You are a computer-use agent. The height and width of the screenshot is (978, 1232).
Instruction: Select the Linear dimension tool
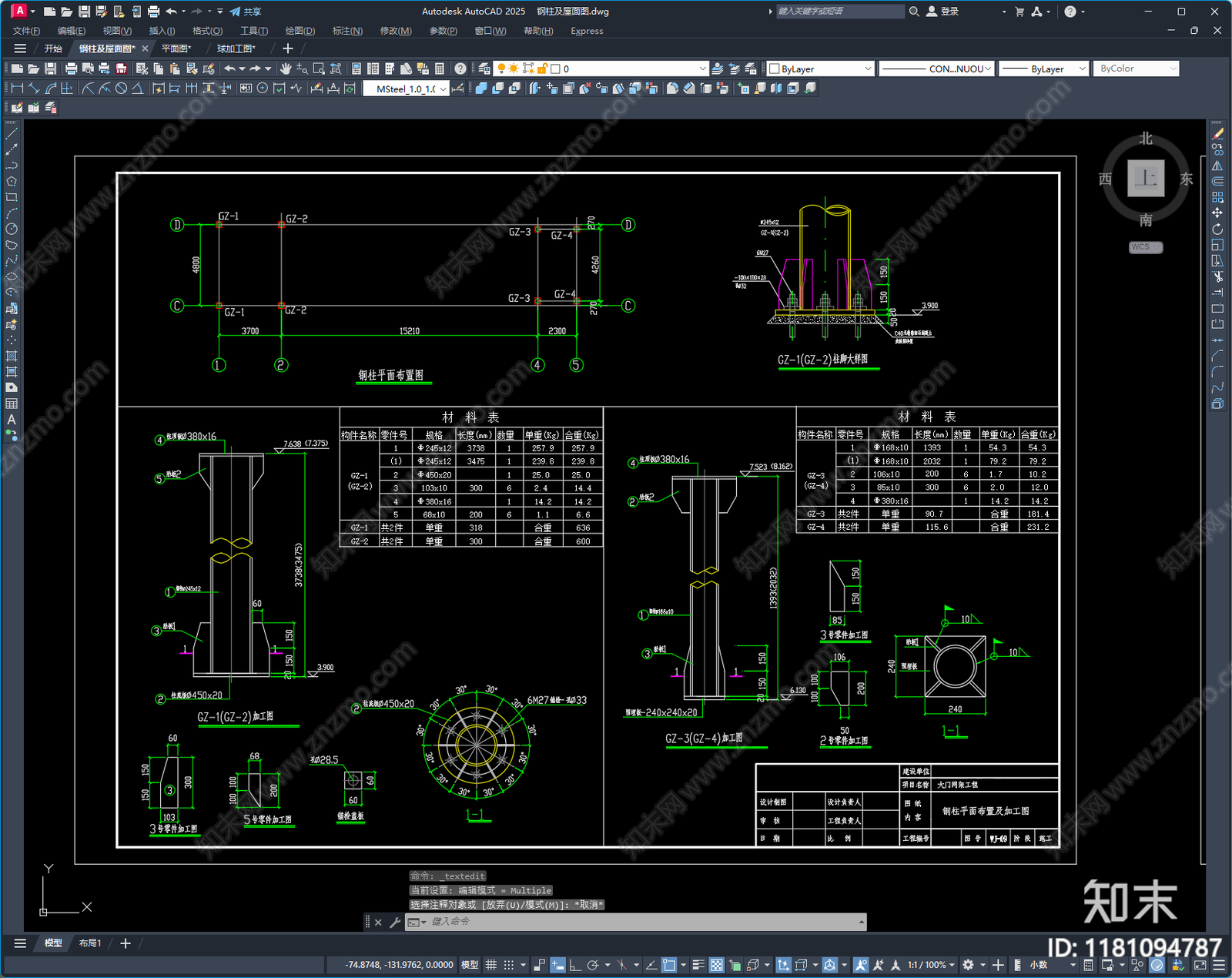coord(18,89)
